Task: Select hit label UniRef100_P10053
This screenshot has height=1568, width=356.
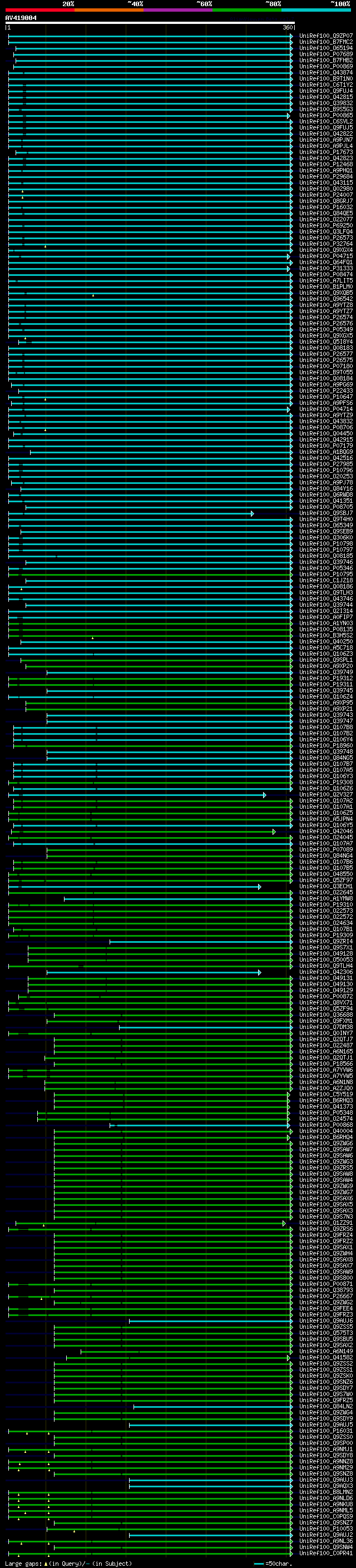Action: (x=326, y=1529)
